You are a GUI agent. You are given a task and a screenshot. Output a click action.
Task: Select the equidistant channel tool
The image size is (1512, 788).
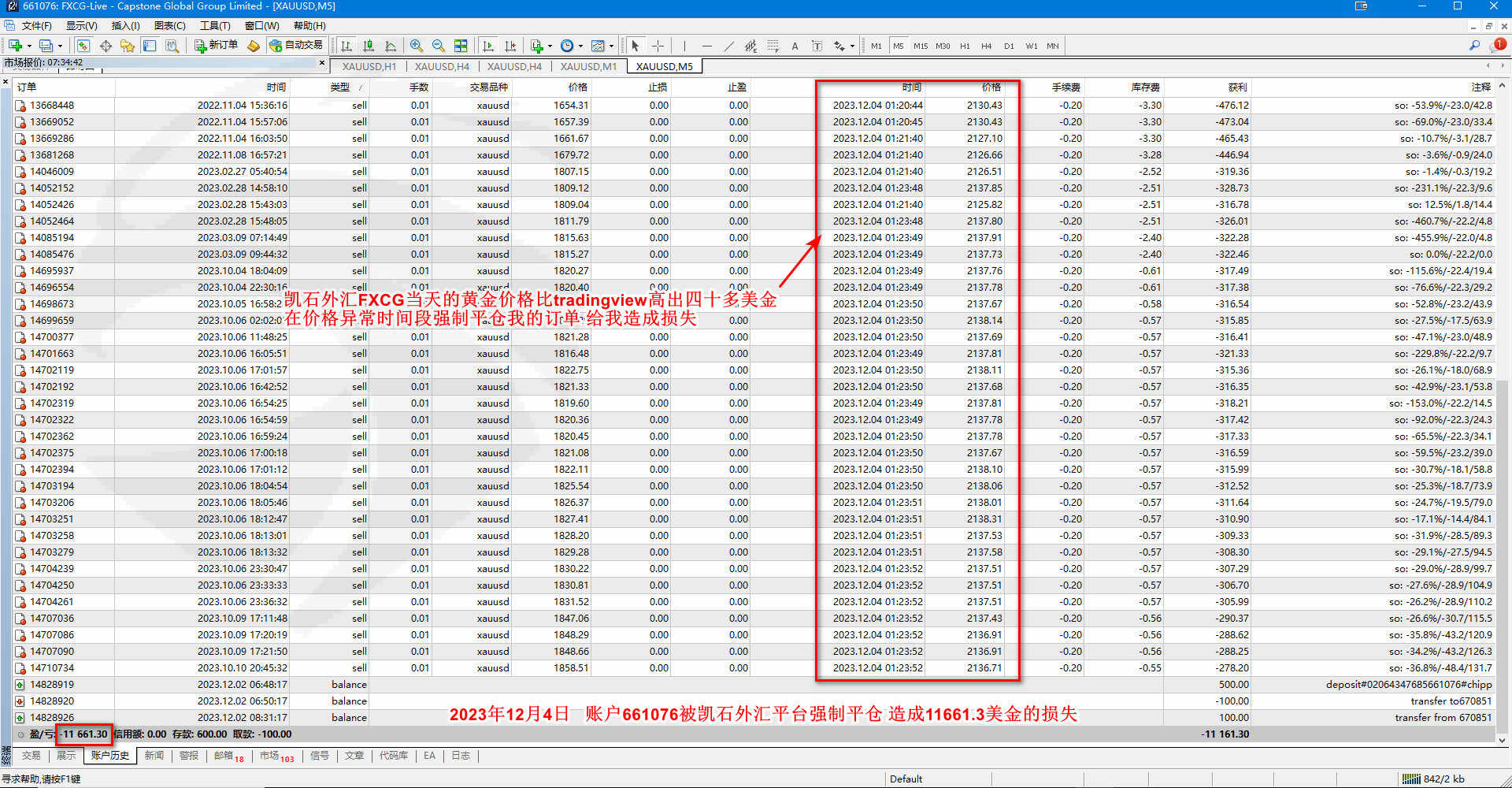(x=750, y=46)
